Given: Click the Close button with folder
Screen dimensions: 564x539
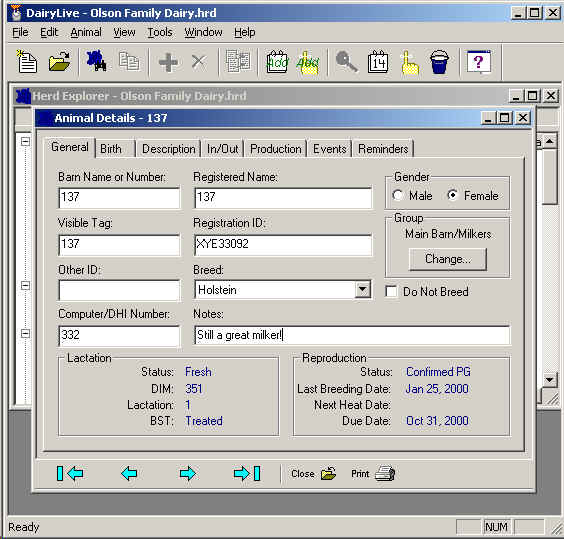Looking at the screenshot, I should click(x=314, y=474).
